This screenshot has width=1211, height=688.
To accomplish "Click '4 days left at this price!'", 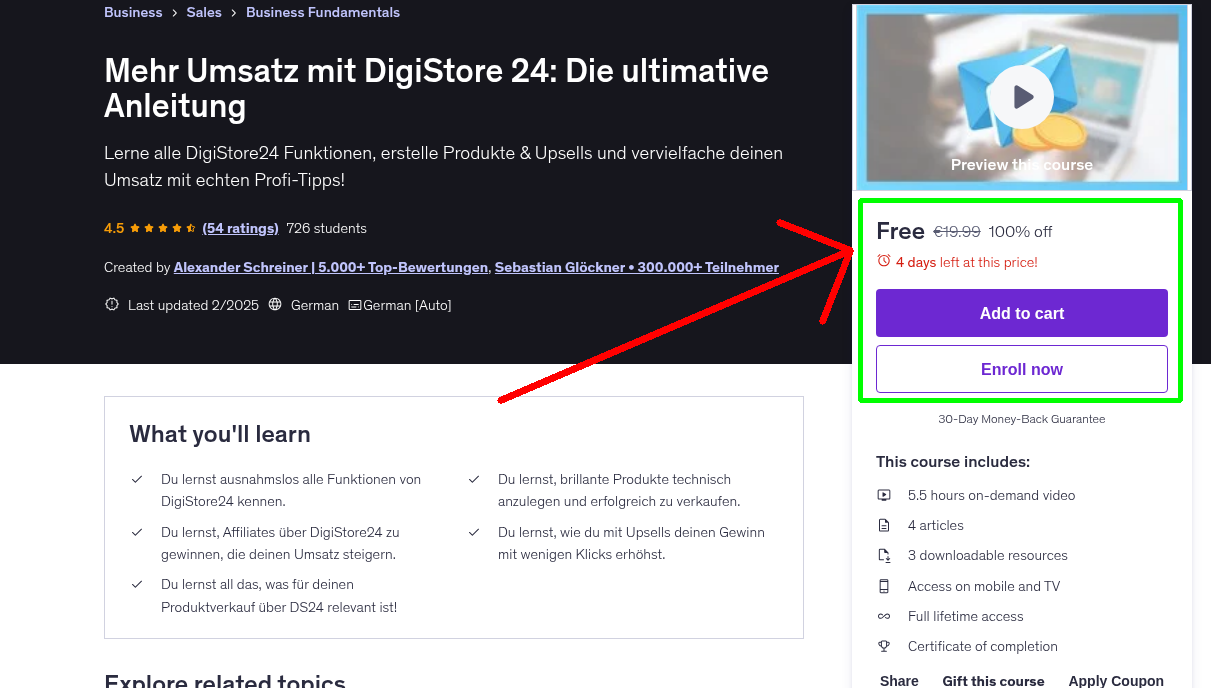I will click(x=967, y=262).
